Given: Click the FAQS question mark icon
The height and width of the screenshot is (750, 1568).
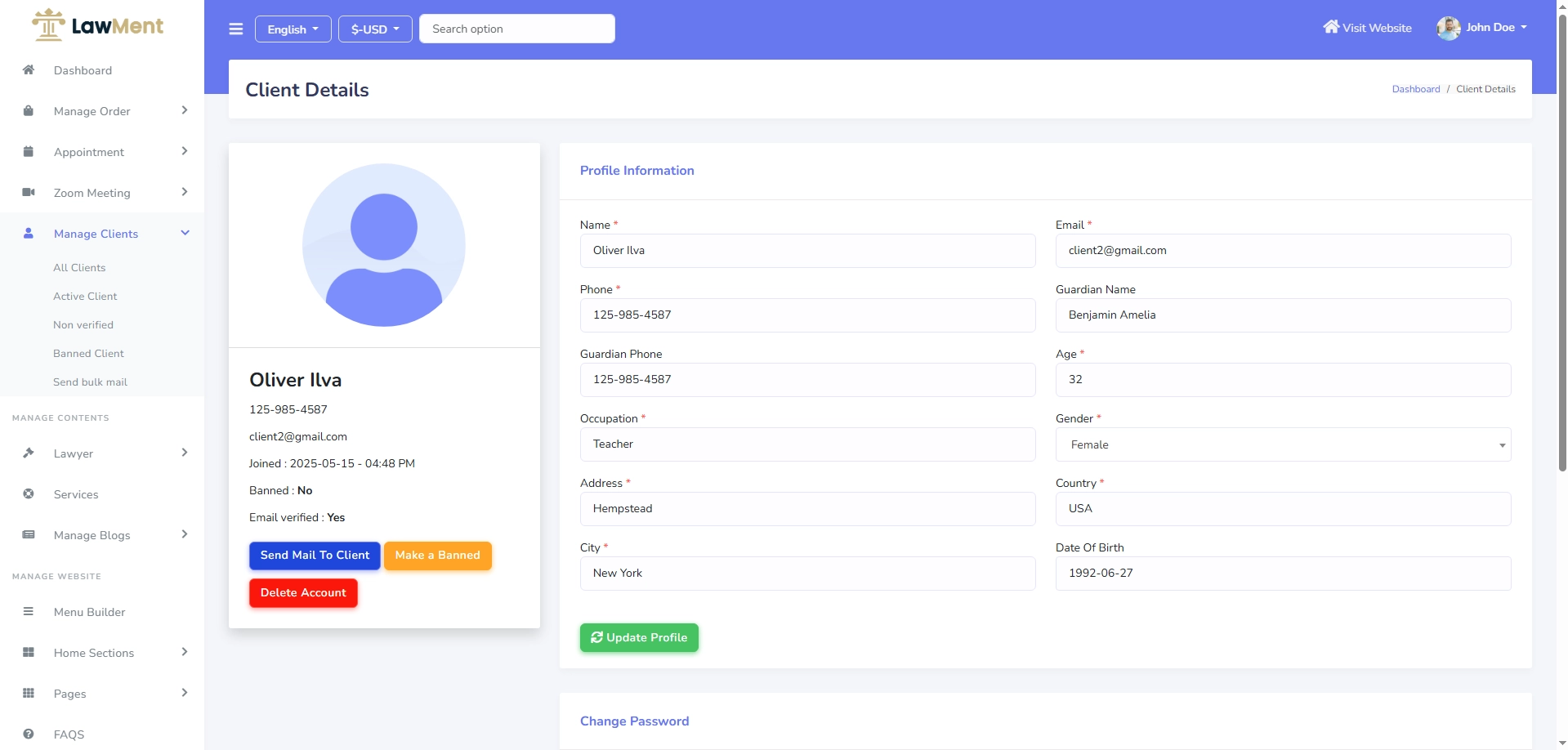Looking at the screenshot, I should [x=29, y=734].
